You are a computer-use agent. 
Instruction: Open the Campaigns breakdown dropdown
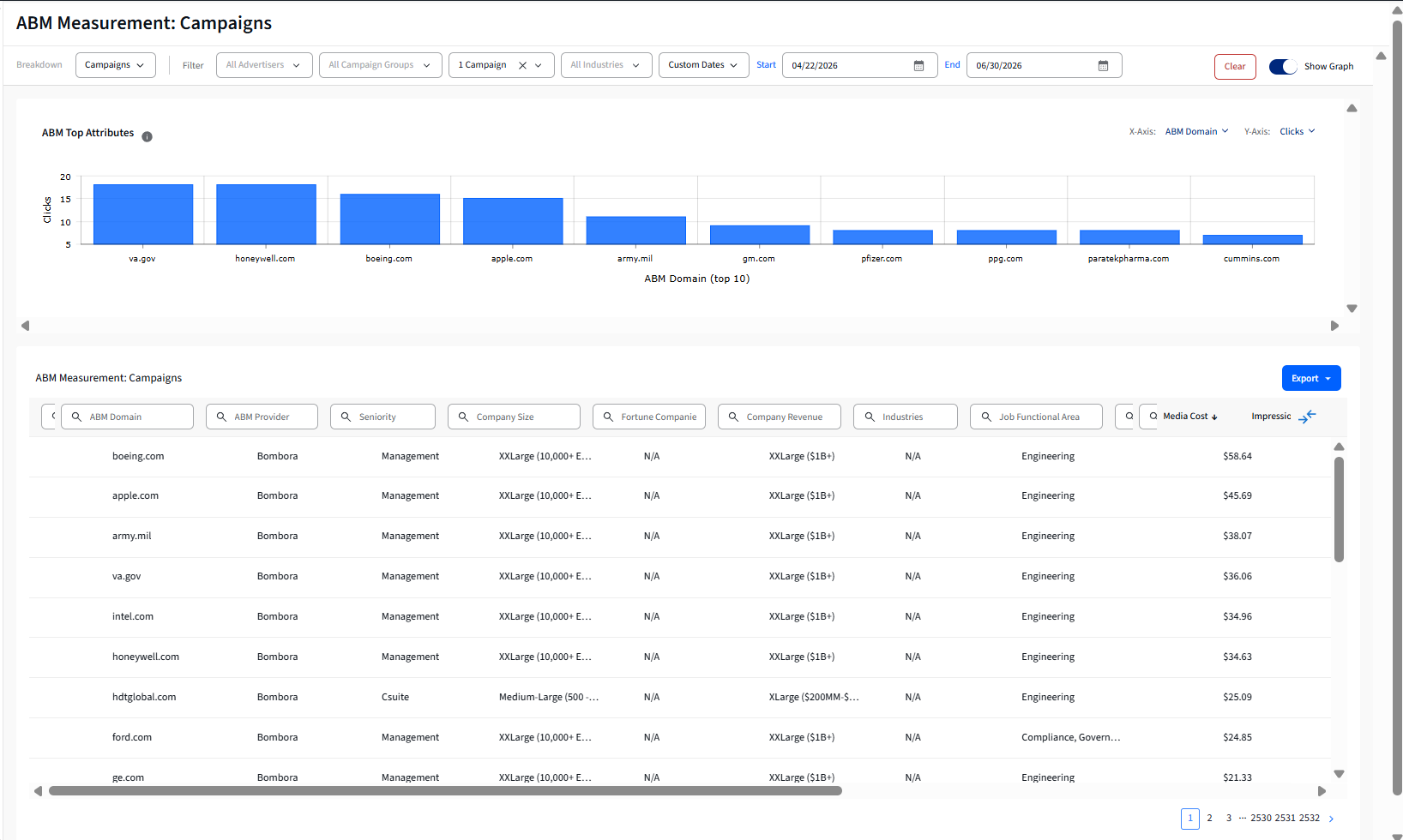pyautogui.click(x=116, y=65)
